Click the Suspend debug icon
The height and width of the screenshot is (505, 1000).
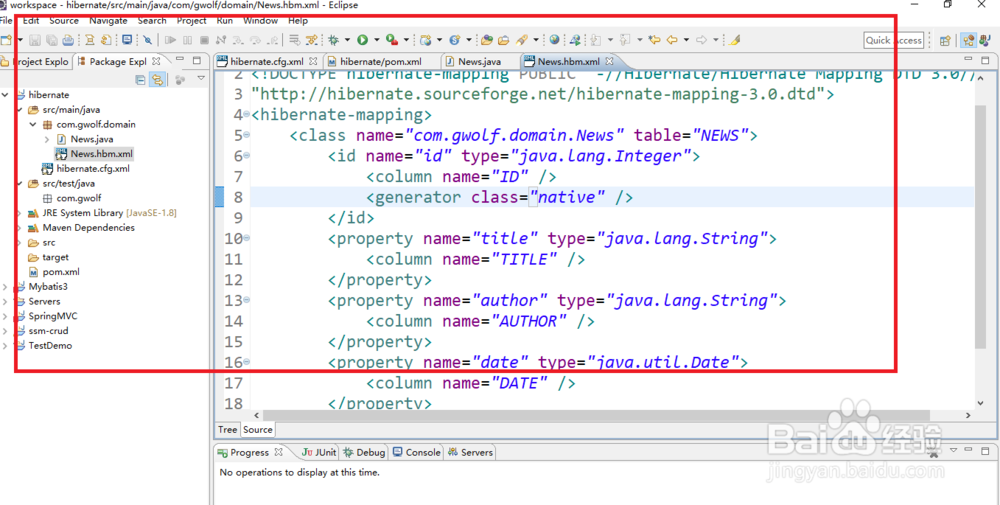(x=188, y=40)
